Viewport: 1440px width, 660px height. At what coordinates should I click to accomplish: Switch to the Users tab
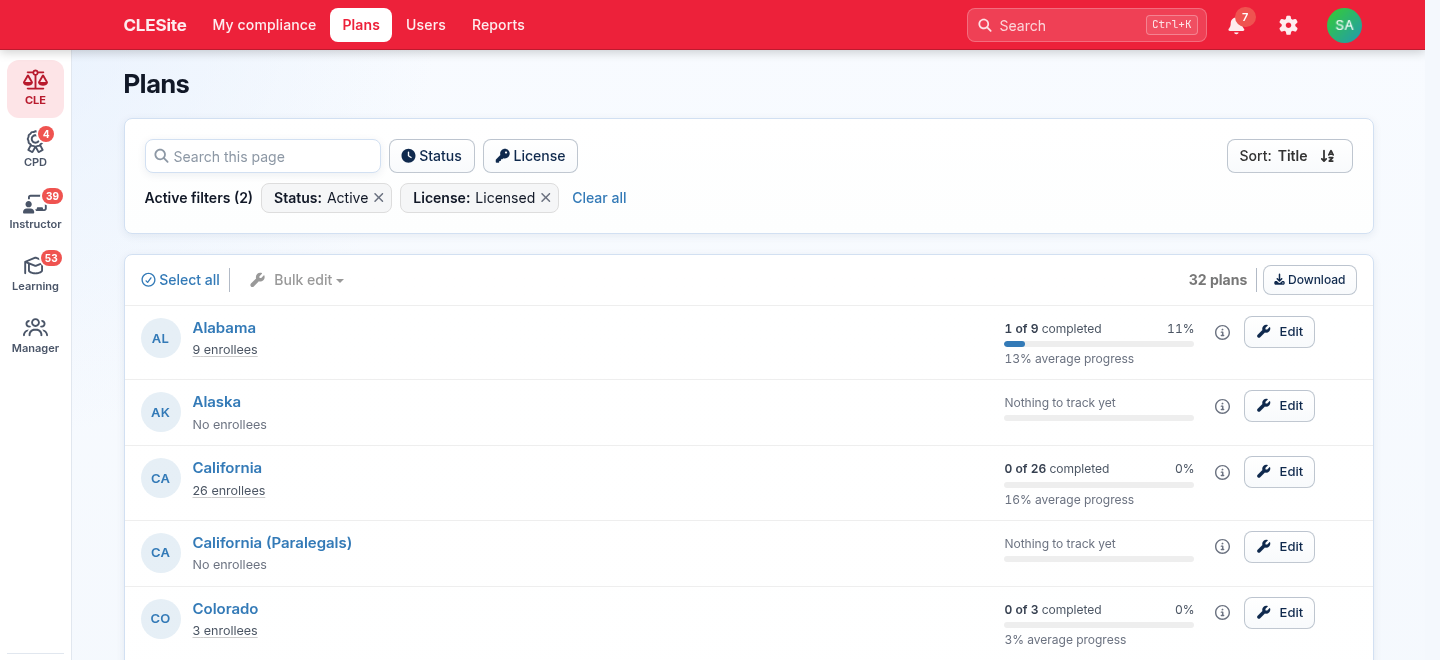[426, 25]
